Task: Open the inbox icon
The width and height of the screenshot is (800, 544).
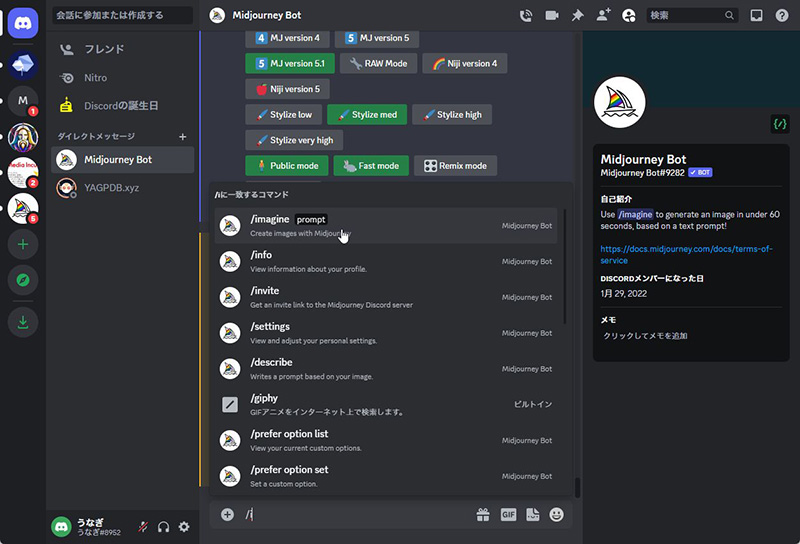Action: [x=756, y=15]
